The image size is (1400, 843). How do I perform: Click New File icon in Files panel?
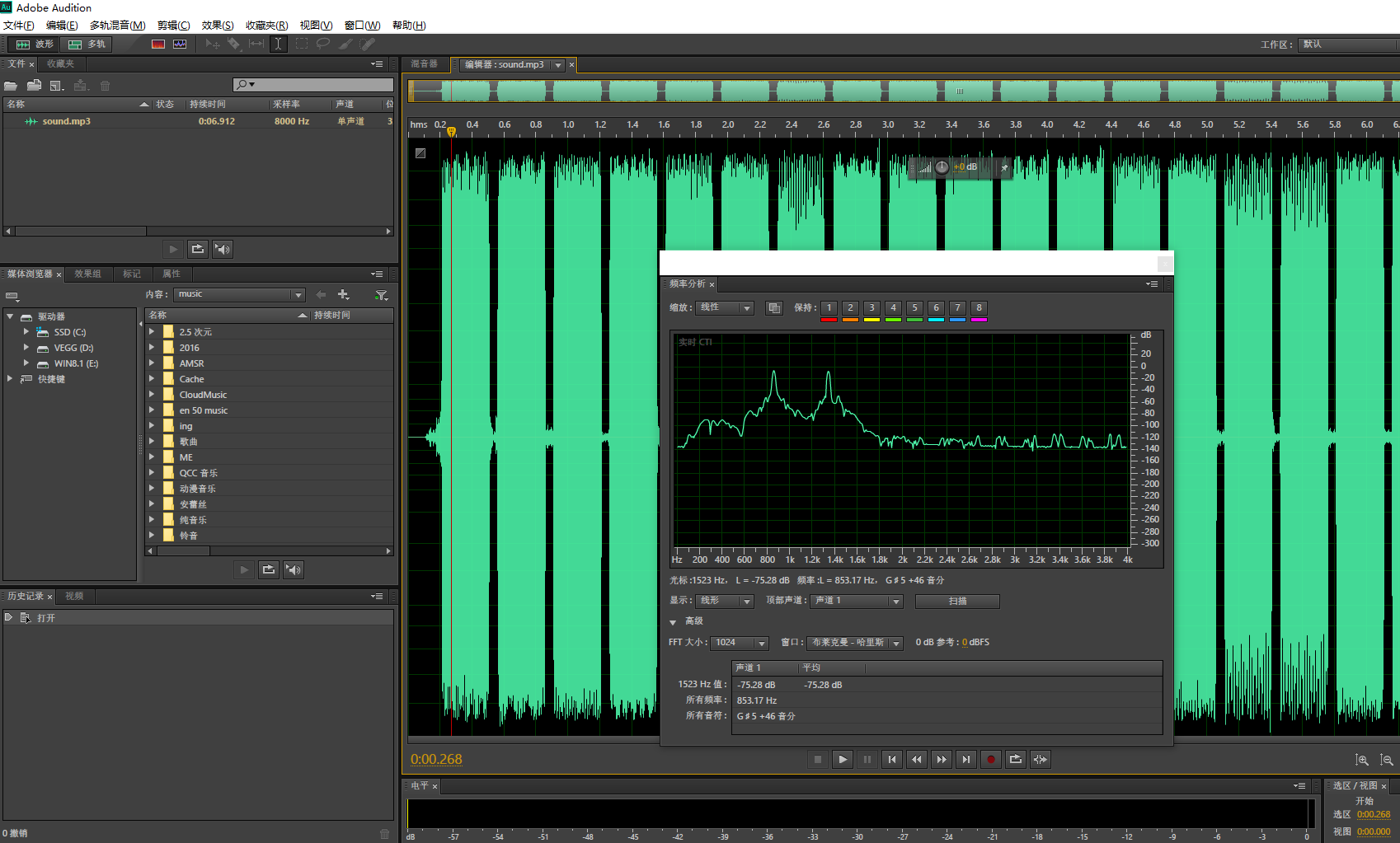[57, 85]
